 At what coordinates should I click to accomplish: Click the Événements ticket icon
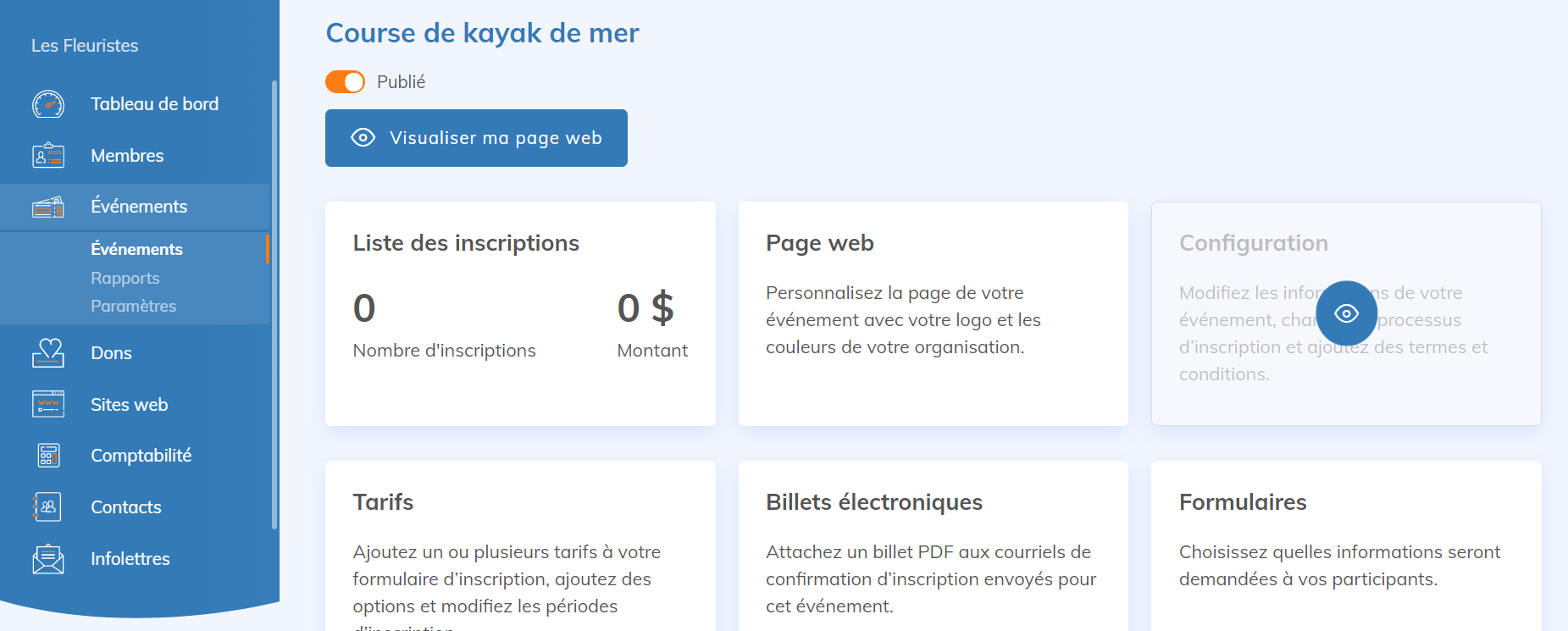48,207
